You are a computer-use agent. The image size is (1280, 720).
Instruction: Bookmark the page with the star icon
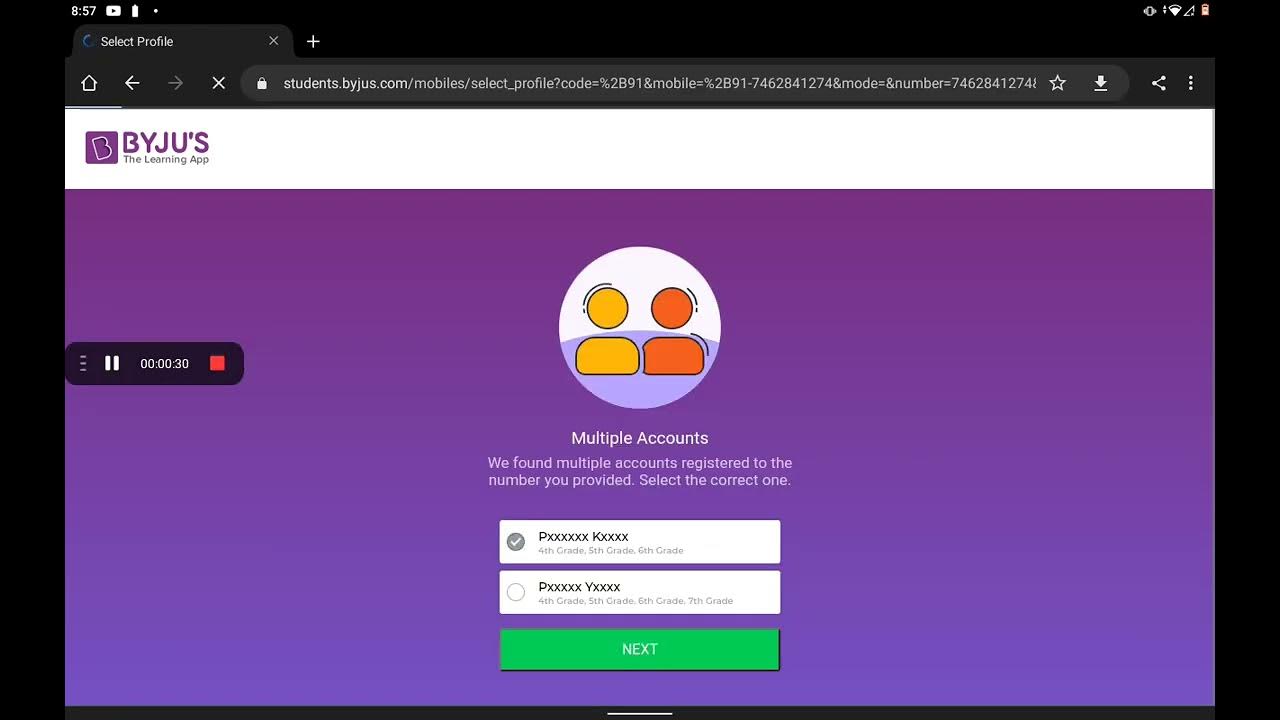(1057, 83)
